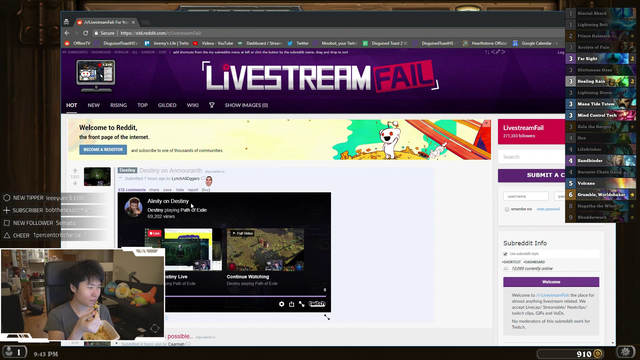The image size is (640, 360).
Task: Toggle SHOW IMAGES in the tab bar
Action: [x=246, y=105]
